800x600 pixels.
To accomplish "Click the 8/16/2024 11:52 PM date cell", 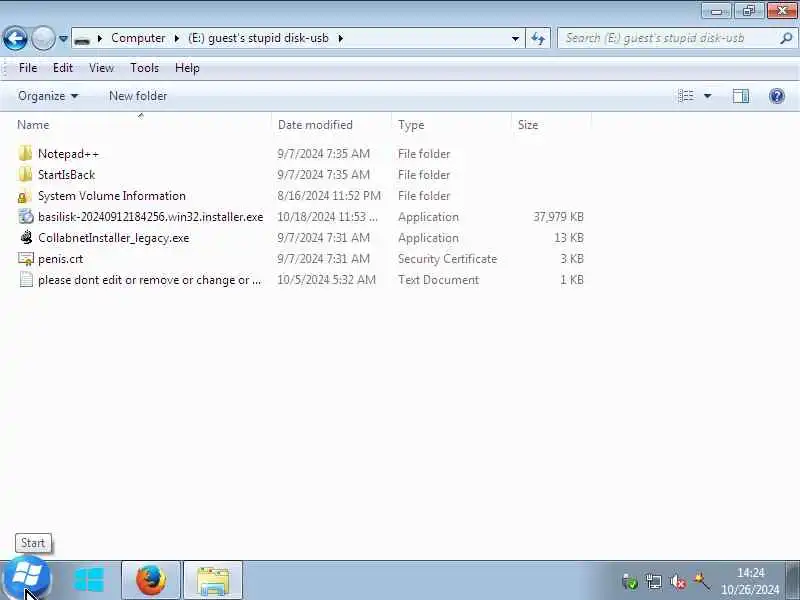I will 329,196.
